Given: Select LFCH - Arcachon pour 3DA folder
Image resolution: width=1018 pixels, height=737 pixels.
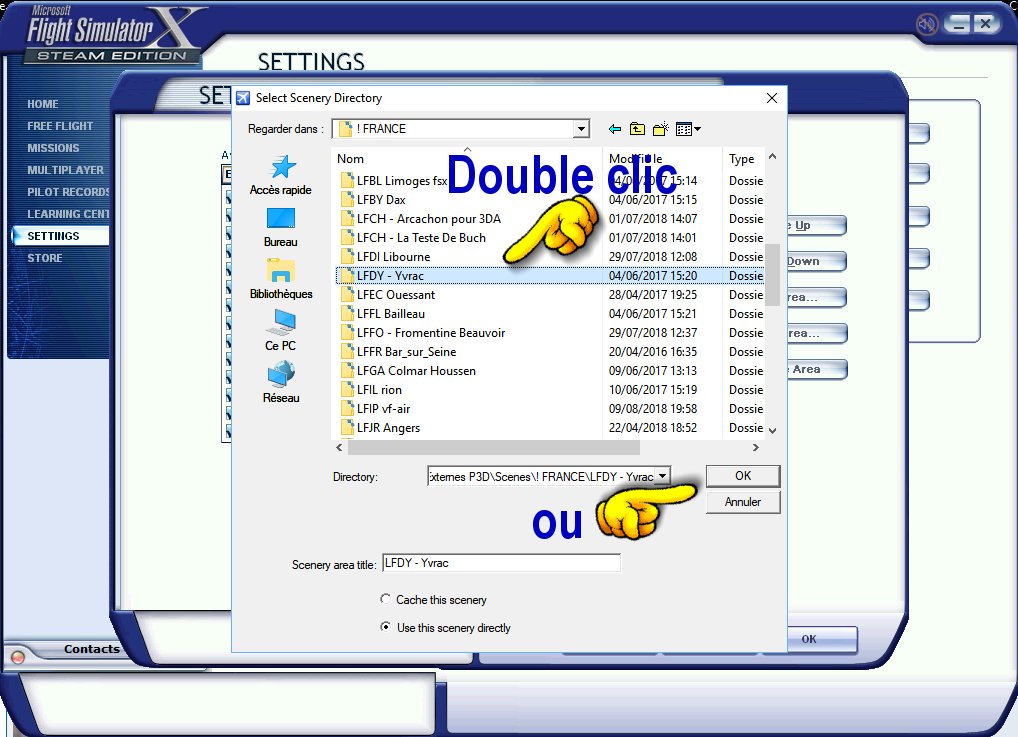Looking at the screenshot, I should coord(428,219).
